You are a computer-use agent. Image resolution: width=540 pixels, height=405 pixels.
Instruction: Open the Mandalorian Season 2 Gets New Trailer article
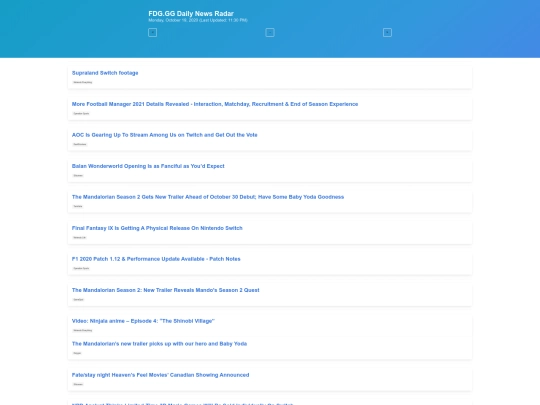(x=208, y=197)
